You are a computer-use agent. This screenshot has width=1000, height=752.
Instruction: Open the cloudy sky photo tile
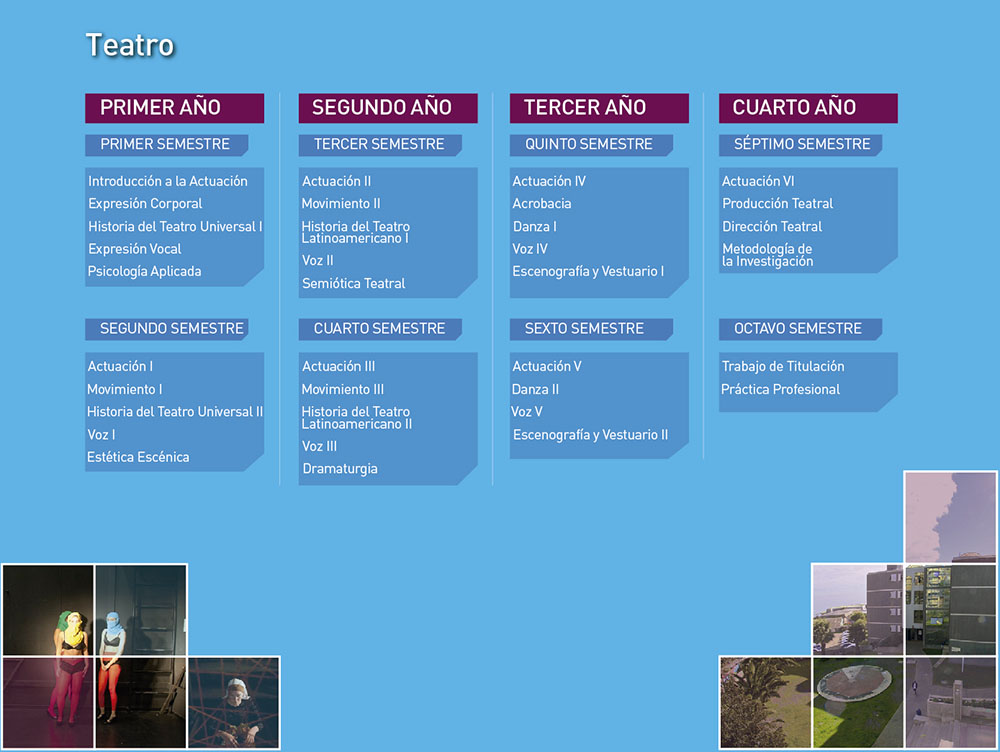coord(951,517)
